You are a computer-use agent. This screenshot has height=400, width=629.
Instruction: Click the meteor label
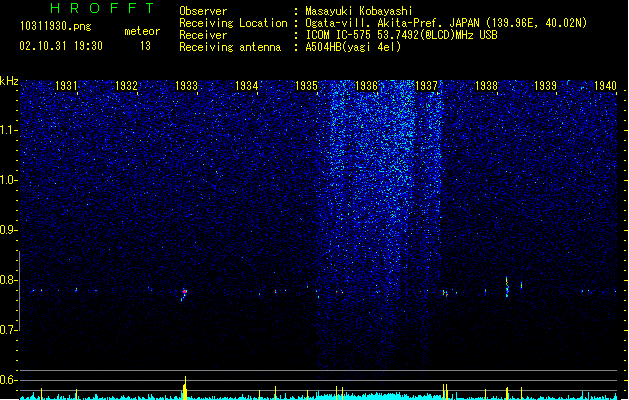click(x=142, y=31)
